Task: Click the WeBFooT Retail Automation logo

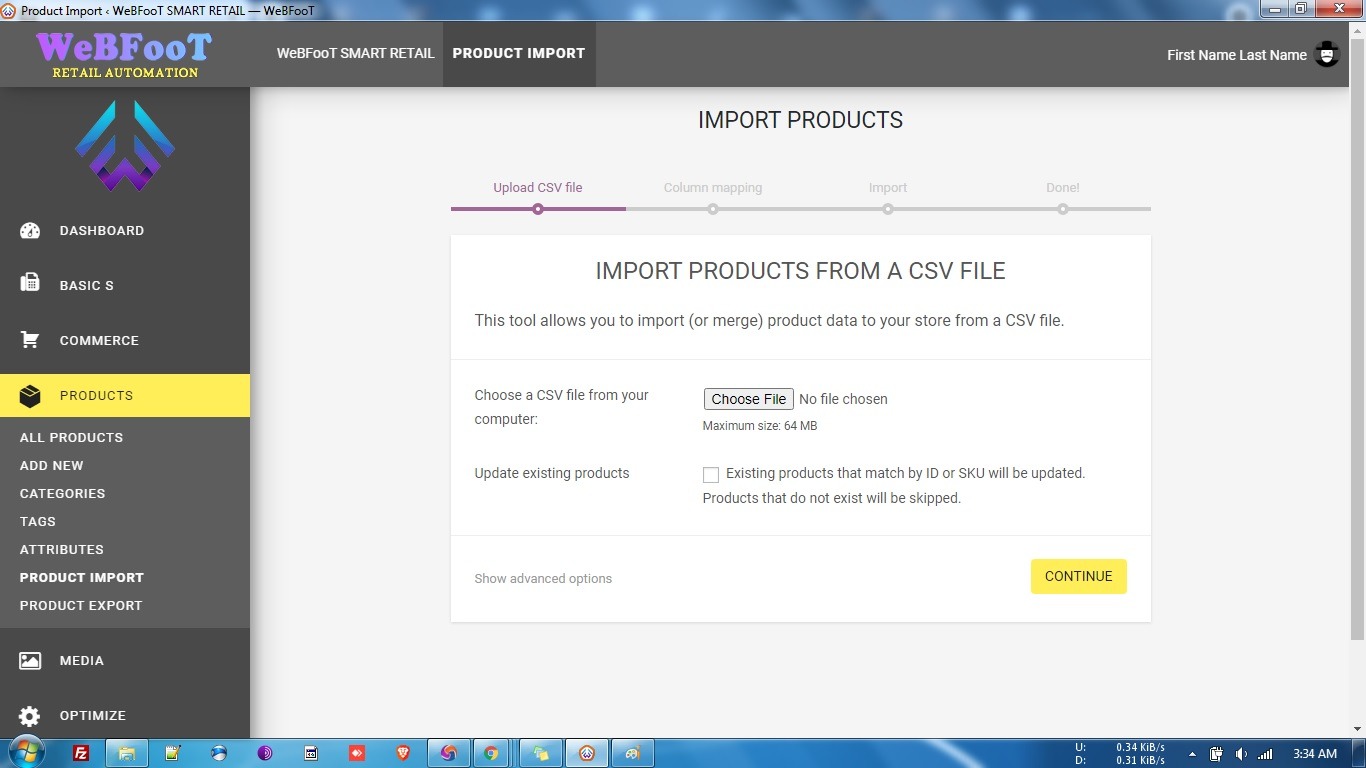Action: pyautogui.click(x=124, y=54)
